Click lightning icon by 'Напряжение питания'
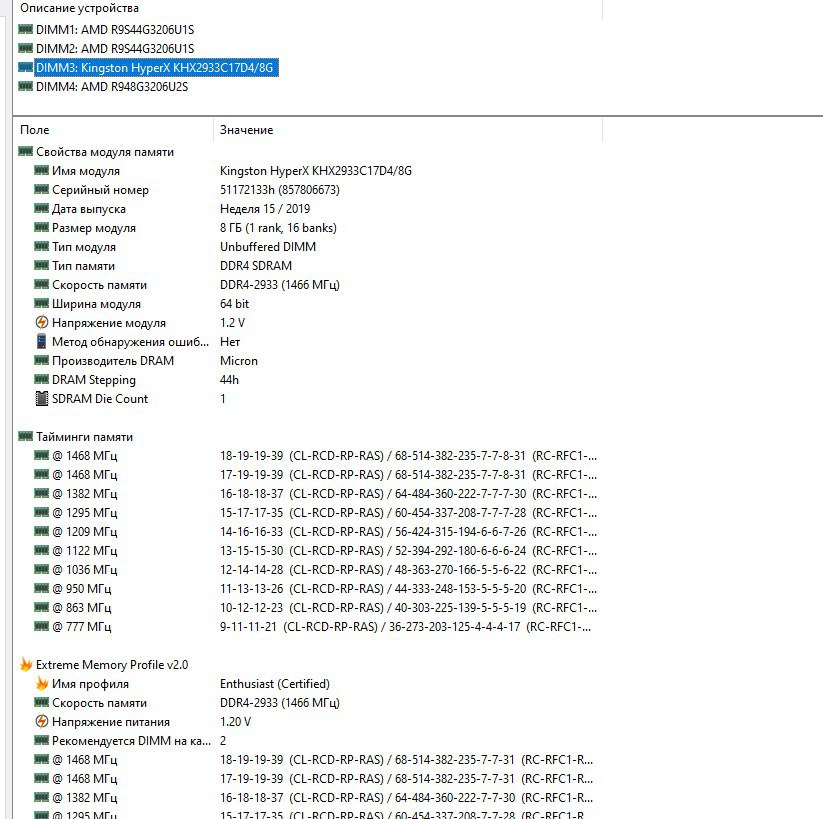This screenshot has width=823, height=819. pos(41,721)
